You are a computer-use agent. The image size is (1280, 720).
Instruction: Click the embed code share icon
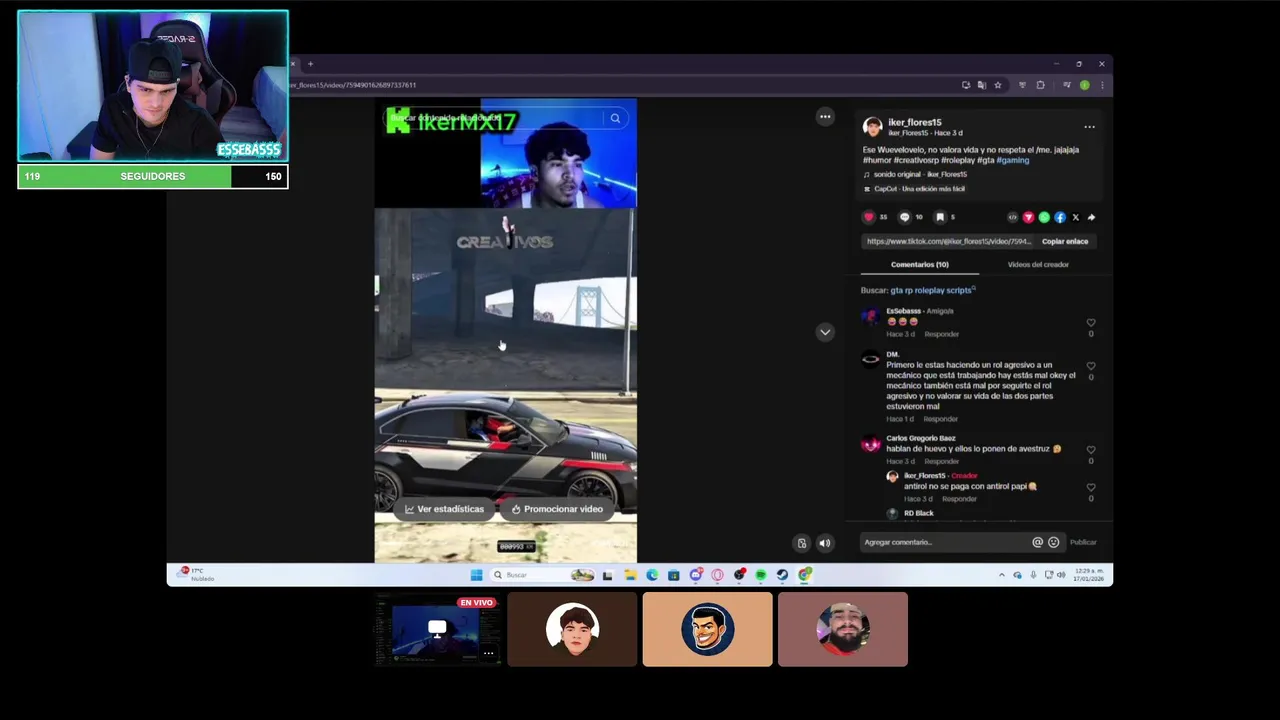(x=1012, y=217)
